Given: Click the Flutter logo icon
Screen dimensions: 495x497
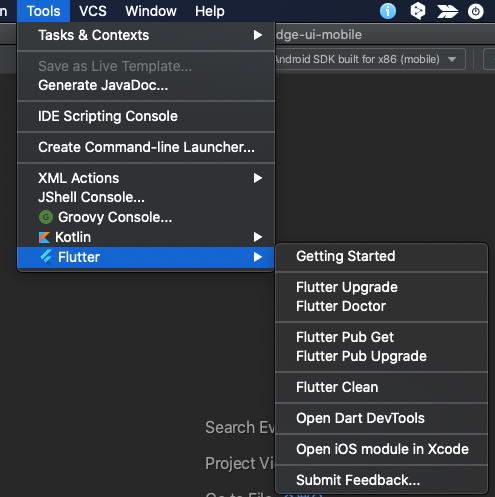Looking at the screenshot, I should click(x=46, y=257).
